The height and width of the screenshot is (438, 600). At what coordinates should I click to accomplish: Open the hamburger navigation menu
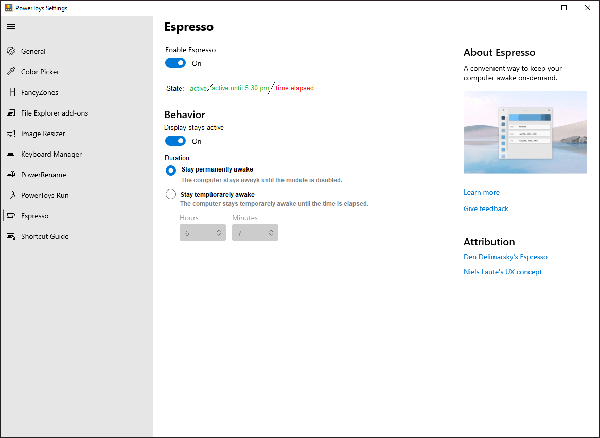pos(11,26)
